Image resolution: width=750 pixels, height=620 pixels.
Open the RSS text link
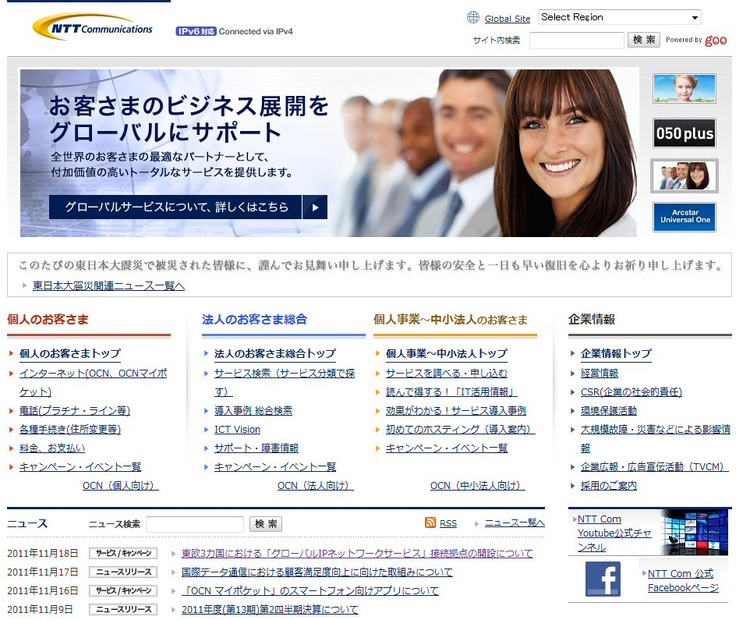448,523
